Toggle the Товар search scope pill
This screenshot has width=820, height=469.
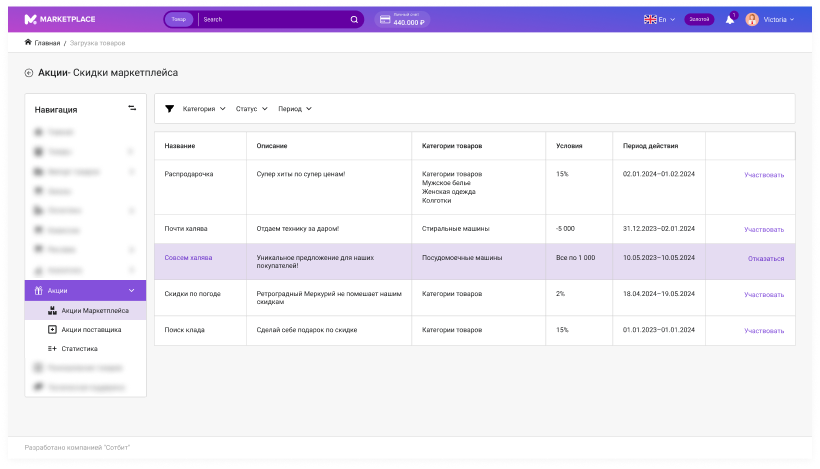click(179, 19)
